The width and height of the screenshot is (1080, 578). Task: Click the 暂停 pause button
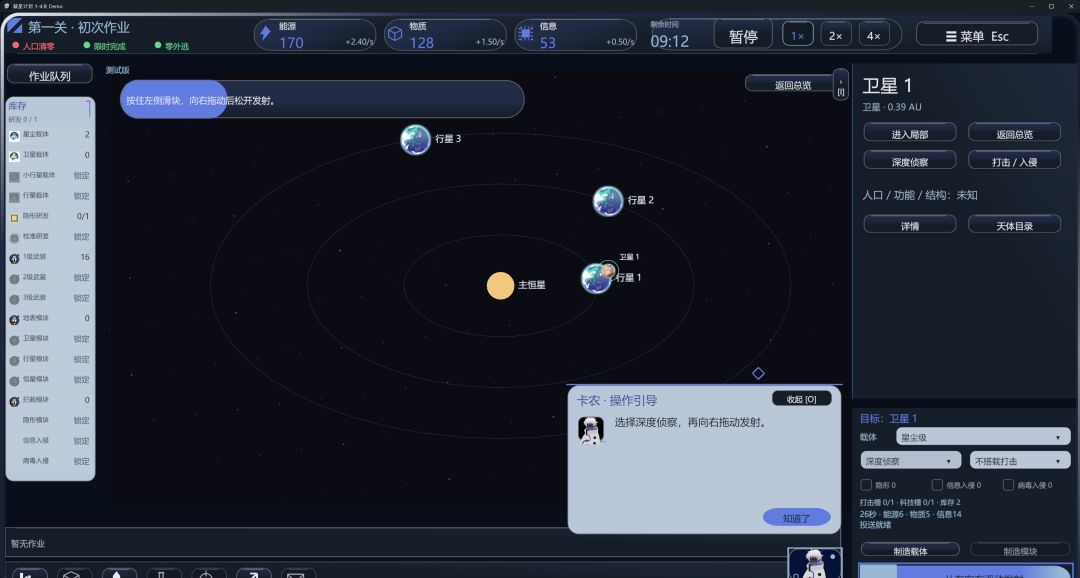743,35
